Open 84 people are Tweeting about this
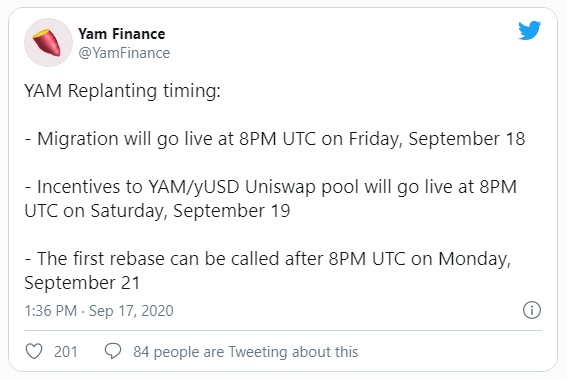Viewport: 567px width, 380px height. pyautogui.click(x=246, y=352)
